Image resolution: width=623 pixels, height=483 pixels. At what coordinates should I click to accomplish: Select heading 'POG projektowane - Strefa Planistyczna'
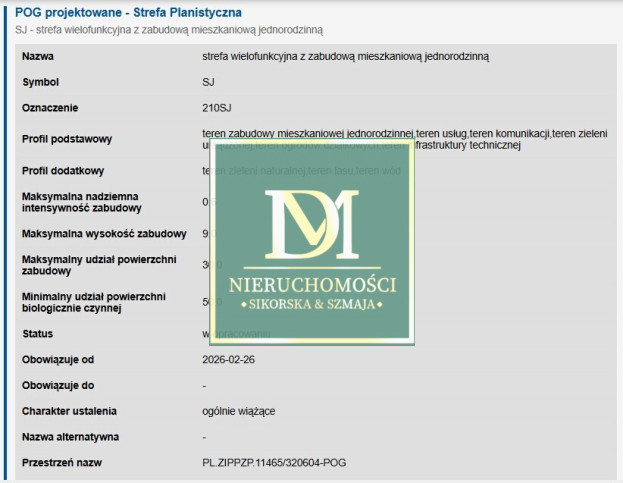pos(128,12)
